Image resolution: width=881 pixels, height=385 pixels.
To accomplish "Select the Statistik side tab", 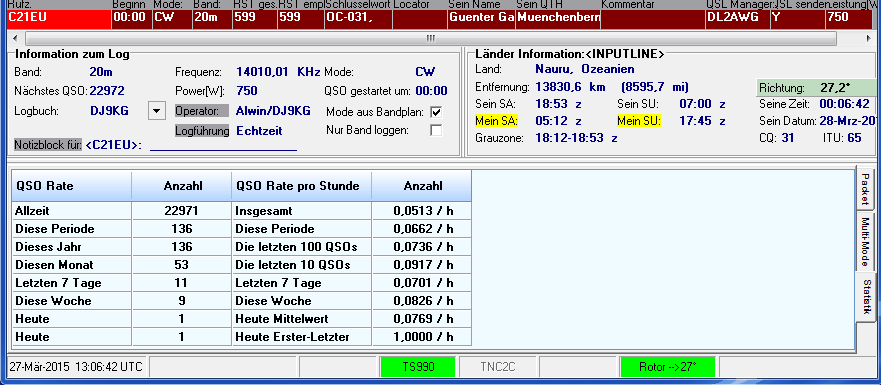I will 866,296.
